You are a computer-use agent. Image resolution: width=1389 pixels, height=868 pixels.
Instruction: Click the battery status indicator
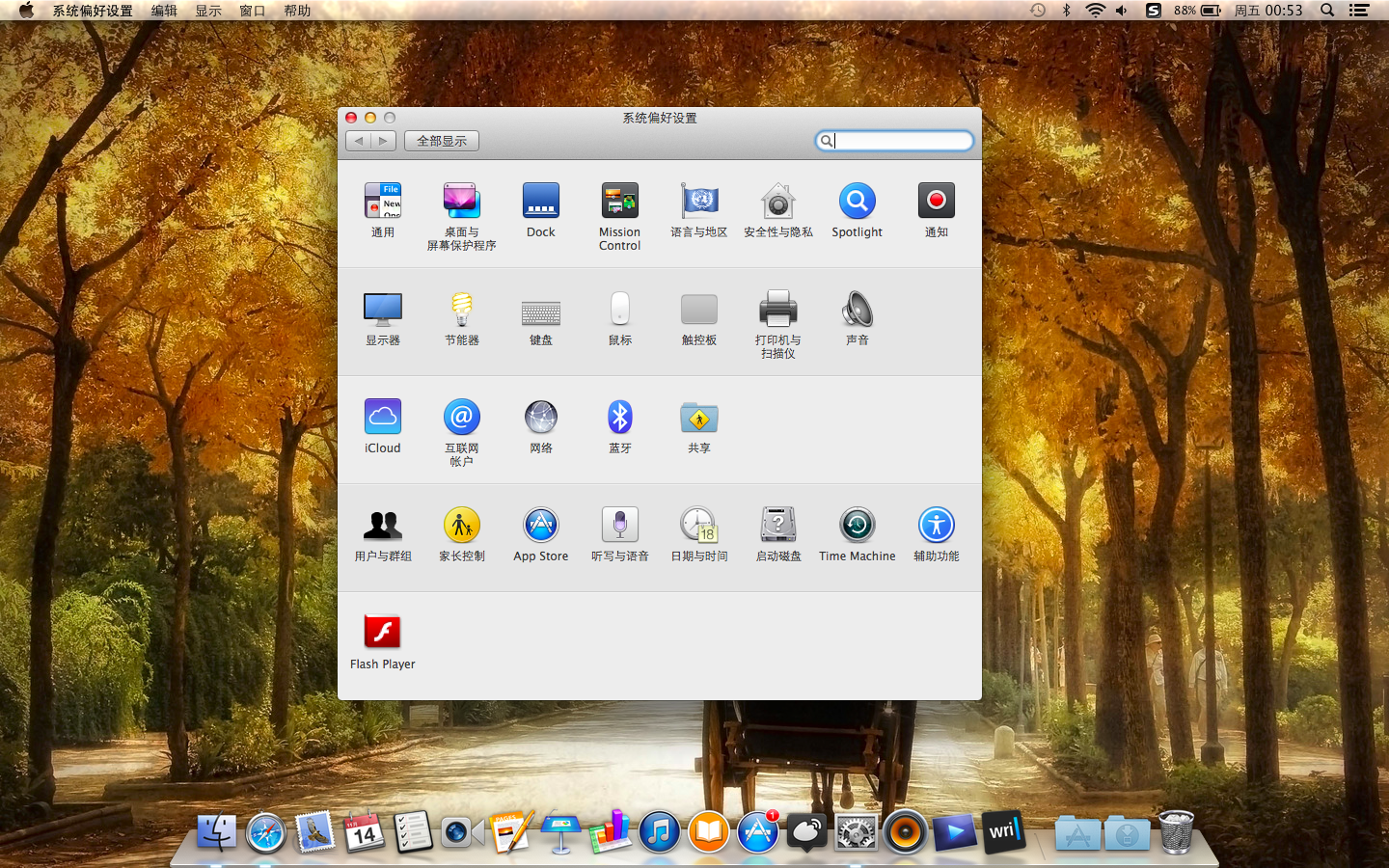(1198, 11)
